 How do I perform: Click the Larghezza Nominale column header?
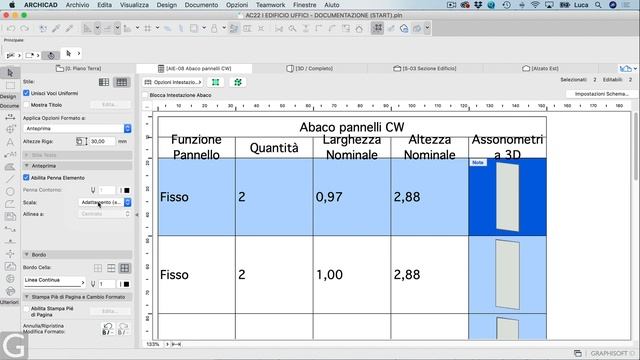[x=352, y=147]
